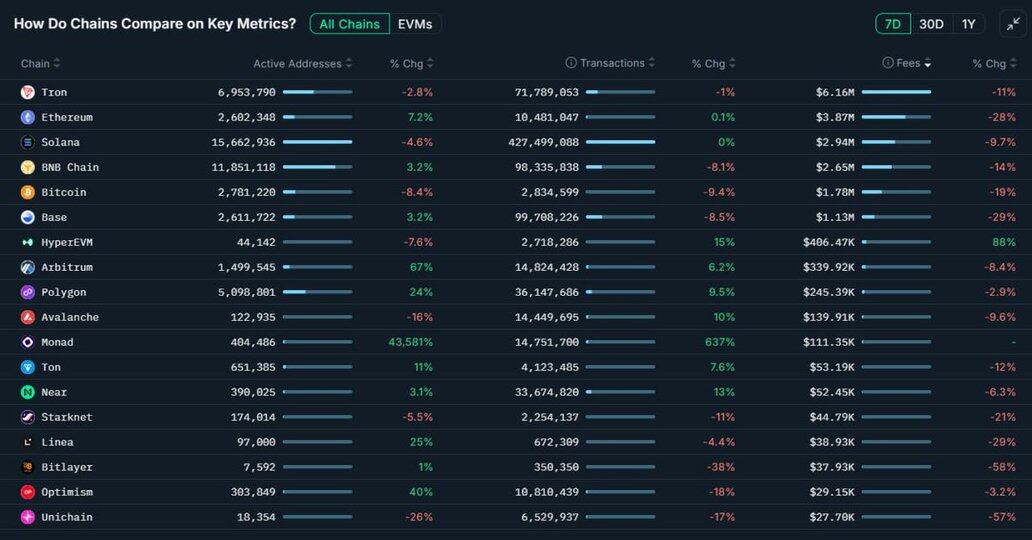Click the Avalanche chain logo icon
This screenshot has height=540, width=1032.
tap(27, 317)
